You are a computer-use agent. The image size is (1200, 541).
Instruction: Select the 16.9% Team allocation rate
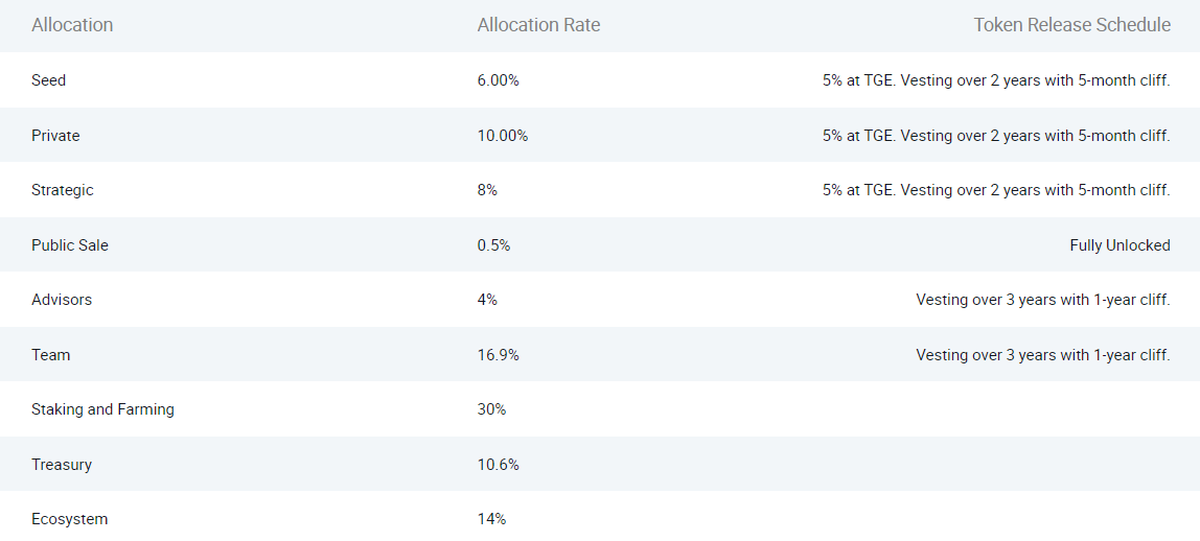(x=498, y=355)
